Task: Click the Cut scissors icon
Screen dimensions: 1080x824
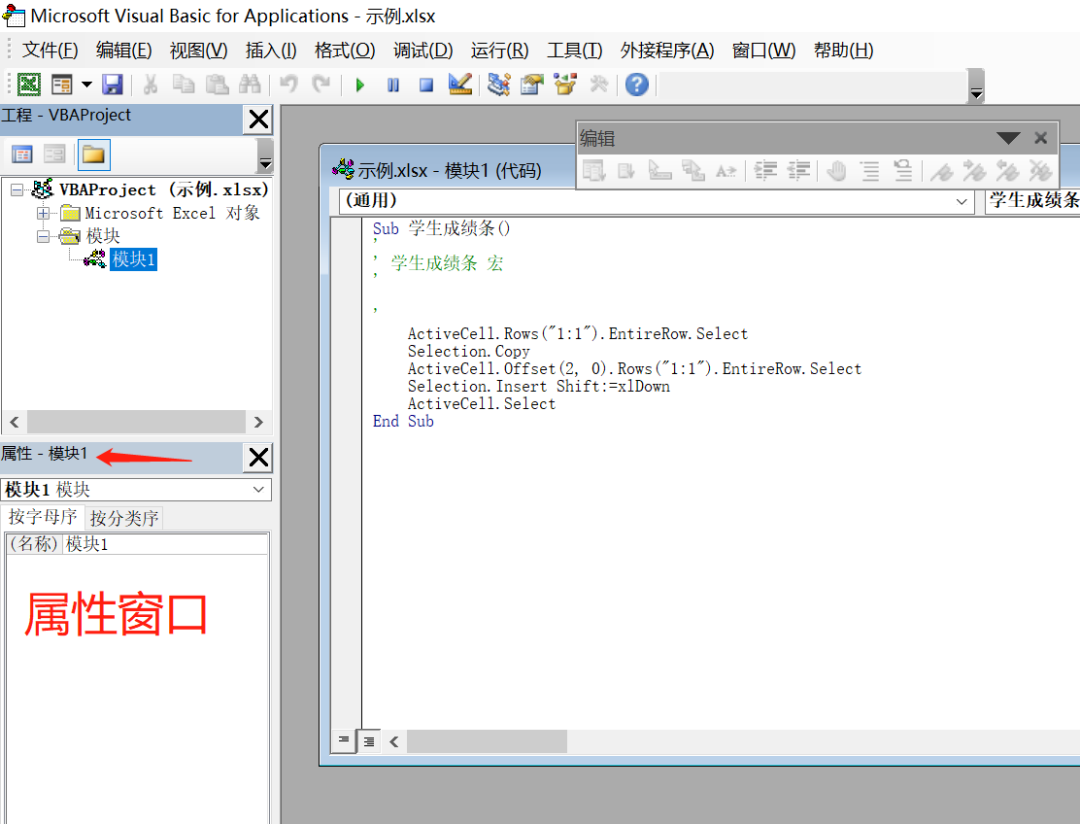Action: point(149,85)
